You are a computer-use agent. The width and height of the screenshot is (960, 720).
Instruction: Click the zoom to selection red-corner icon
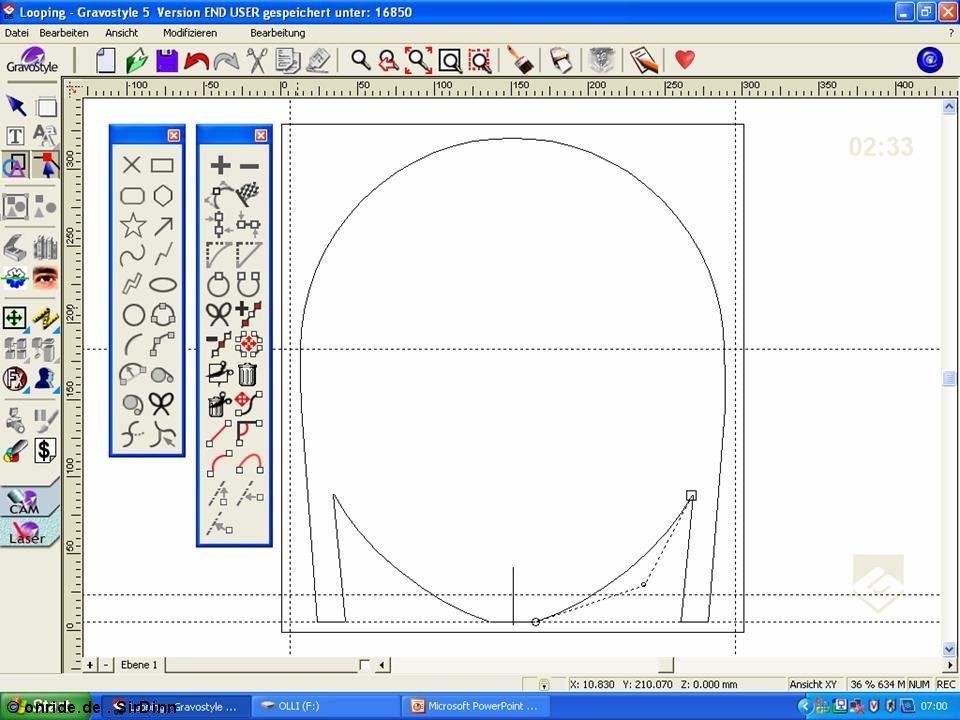(418, 61)
